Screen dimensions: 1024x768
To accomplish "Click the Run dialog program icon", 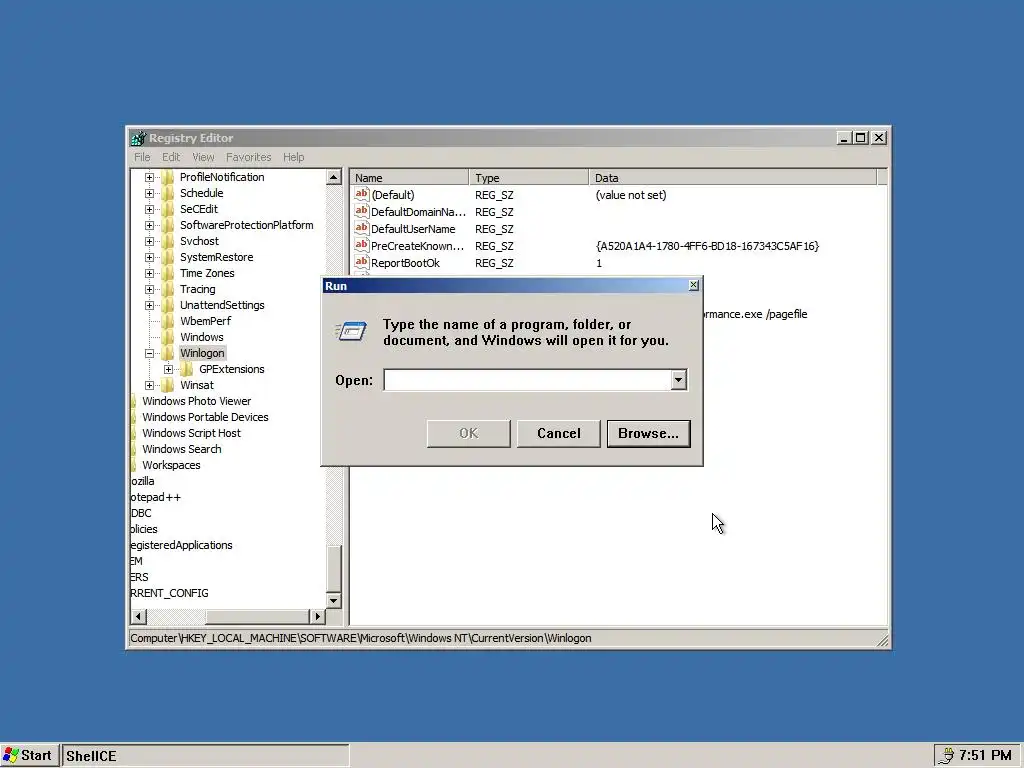I will pos(351,332).
